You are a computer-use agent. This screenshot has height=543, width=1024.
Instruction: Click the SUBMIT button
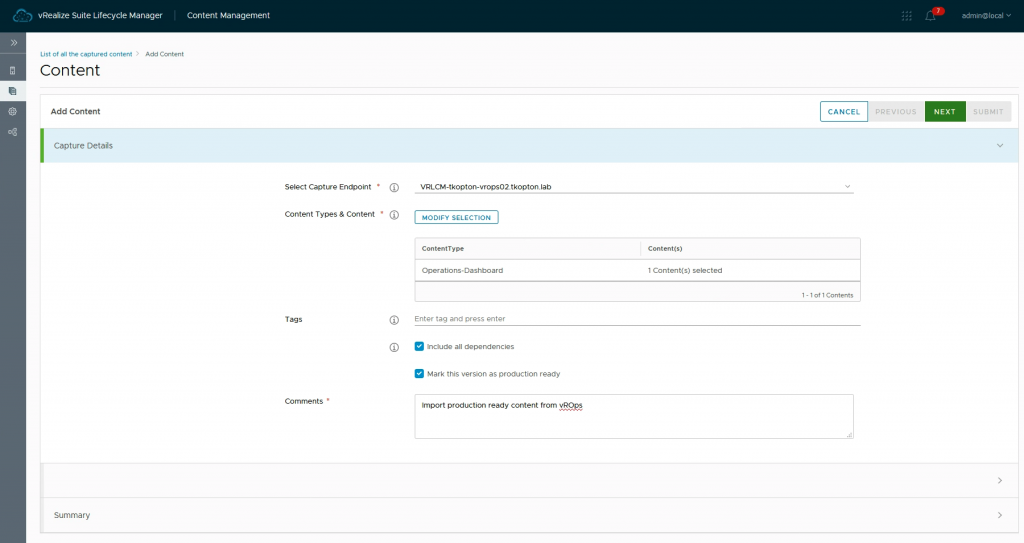click(988, 112)
